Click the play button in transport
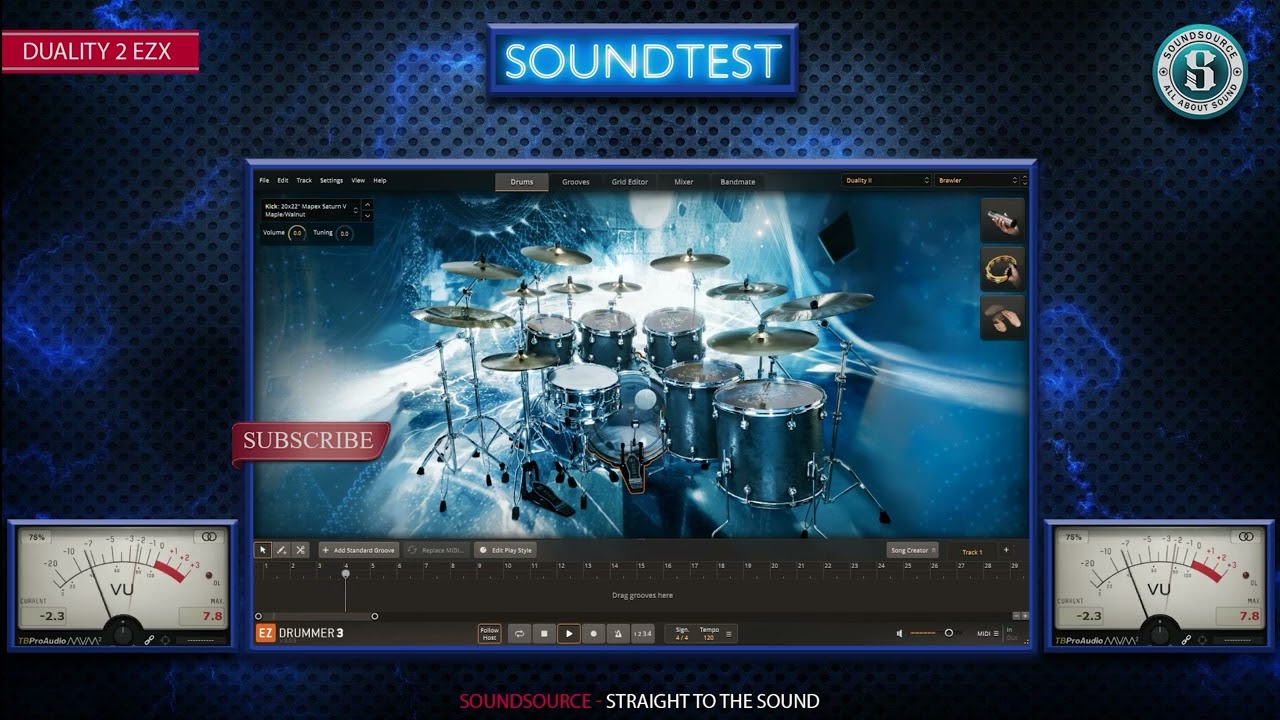The height and width of the screenshot is (720, 1280). click(x=569, y=633)
